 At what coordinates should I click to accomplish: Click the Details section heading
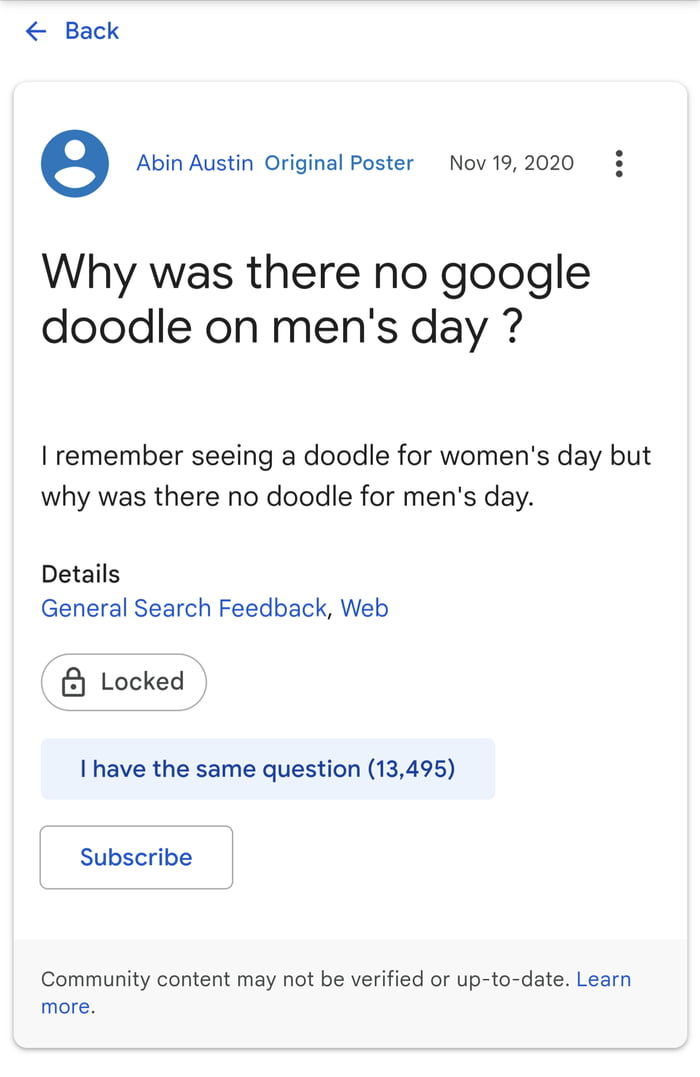tap(79, 574)
